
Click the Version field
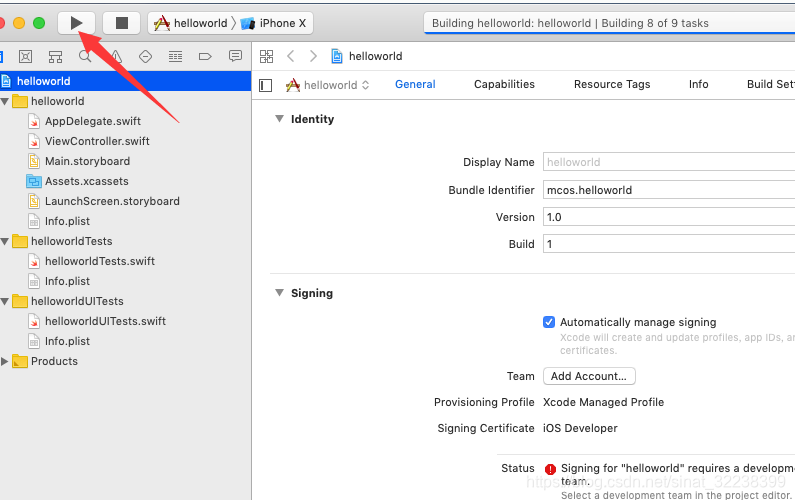[x=669, y=217]
